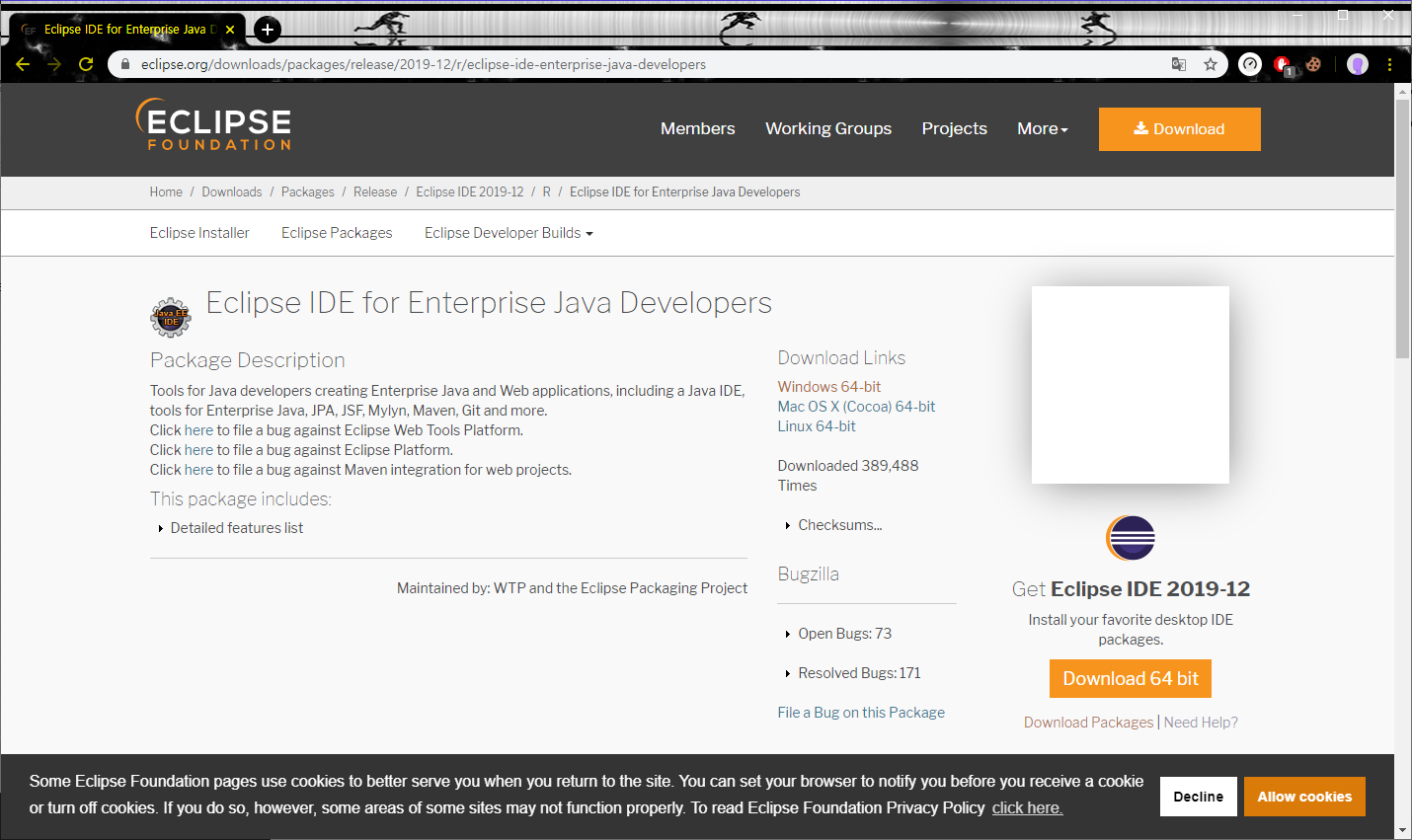Open the Chrome profile avatar
The height and width of the screenshot is (840, 1412).
[x=1358, y=64]
